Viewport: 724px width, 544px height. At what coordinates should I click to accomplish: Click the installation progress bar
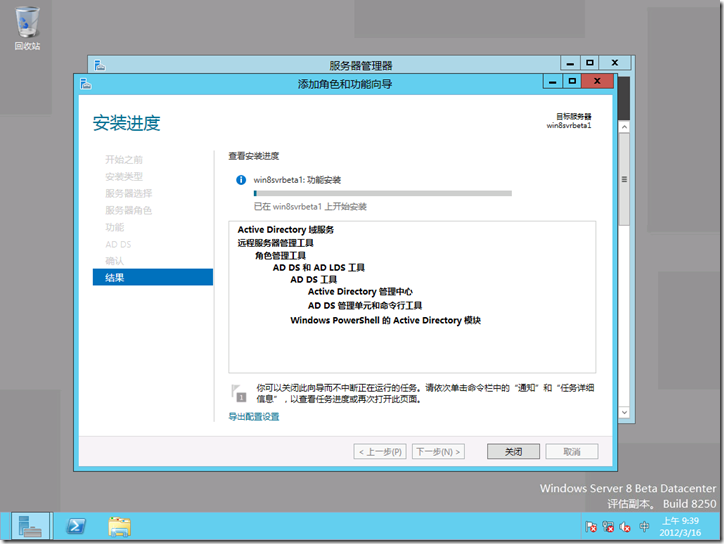click(x=383, y=193)
